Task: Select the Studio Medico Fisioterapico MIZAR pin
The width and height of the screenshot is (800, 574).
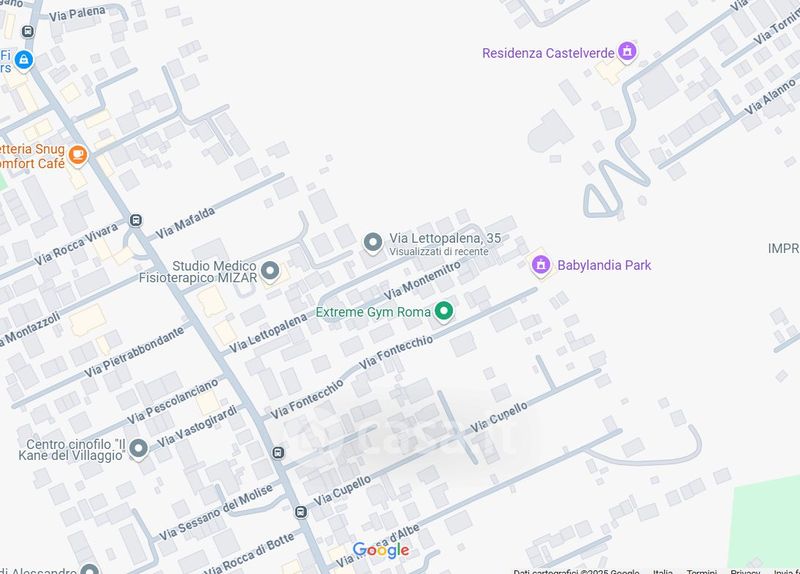Action: 270,271
